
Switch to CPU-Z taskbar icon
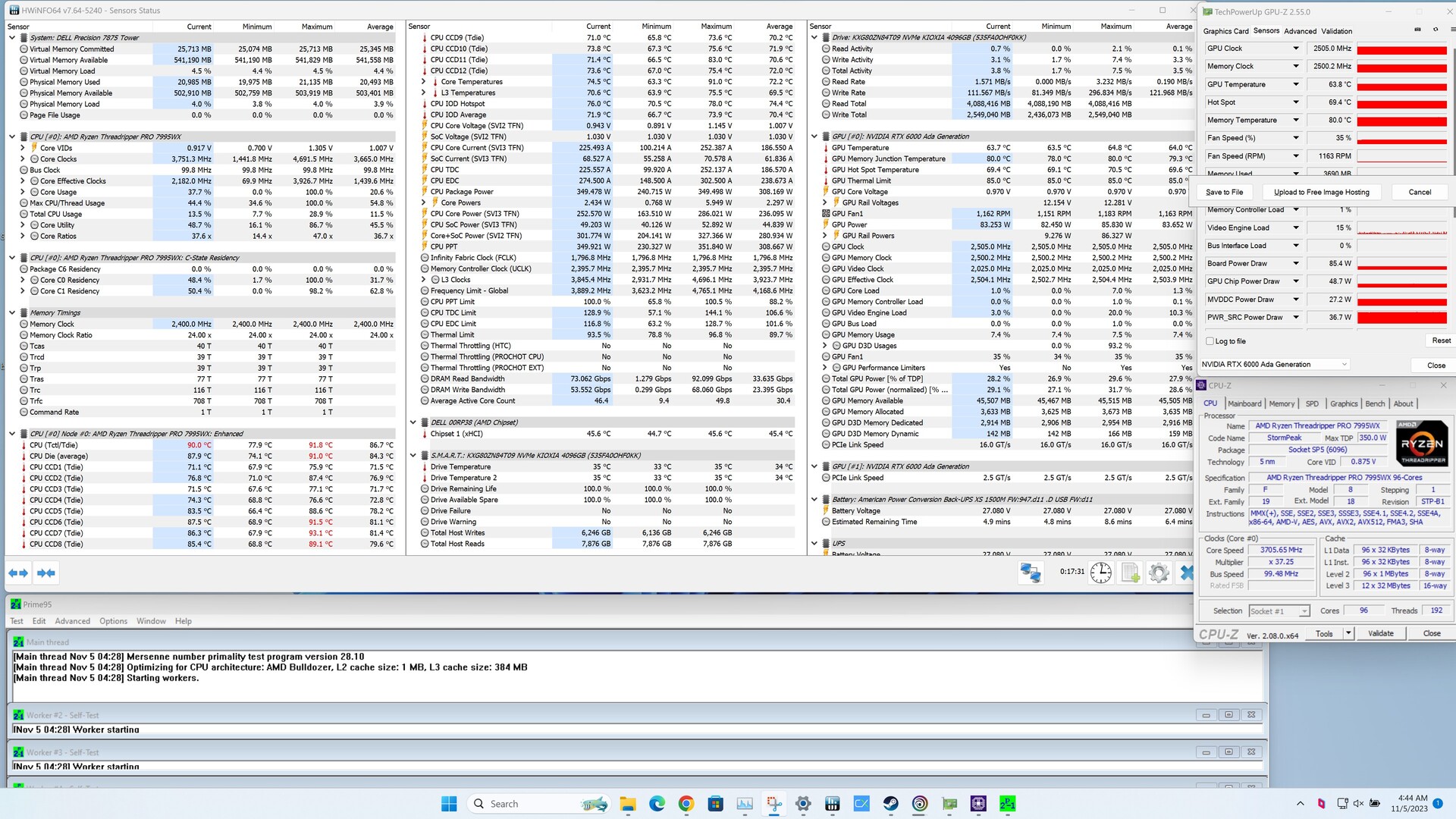(978, 804)
